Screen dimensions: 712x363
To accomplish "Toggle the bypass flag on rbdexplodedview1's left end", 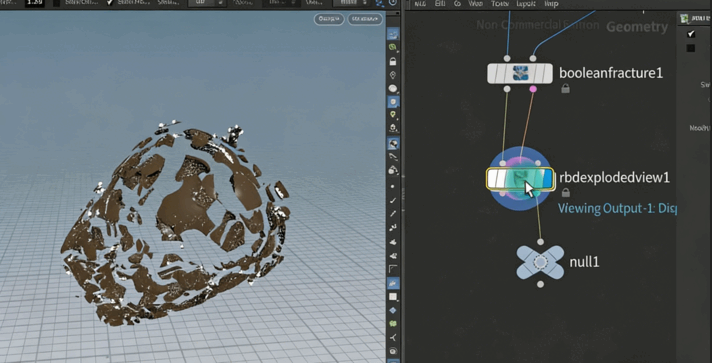I will (493, 179).
